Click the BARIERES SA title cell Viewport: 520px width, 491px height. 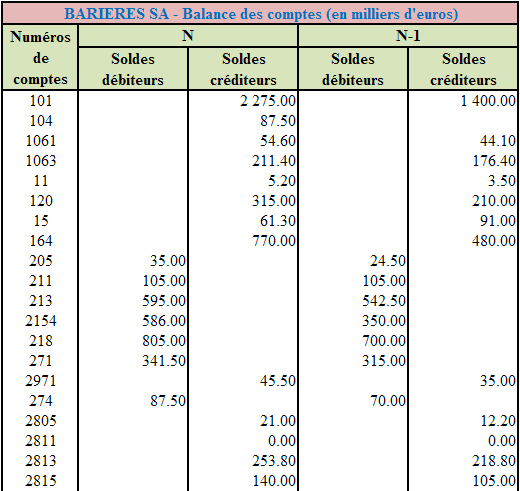(x=260, y=14)
